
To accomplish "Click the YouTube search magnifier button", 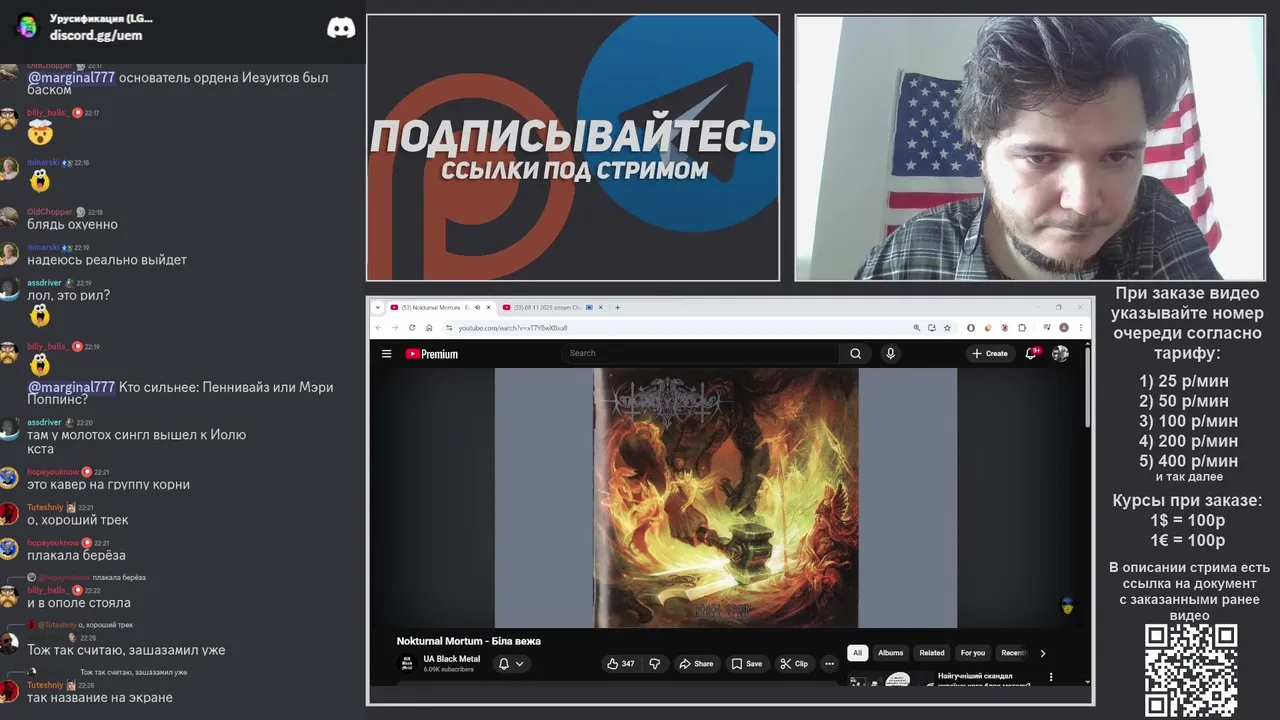I will (855, 353).
